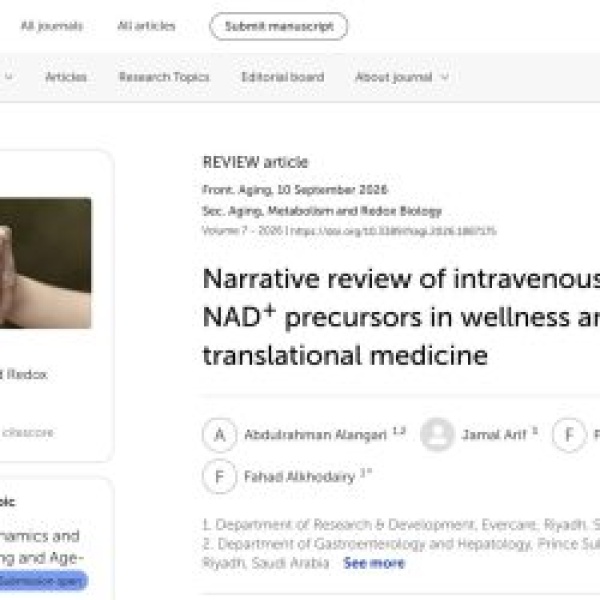Click the article title heading
The image size is (600, 600).
coord(401,317)
